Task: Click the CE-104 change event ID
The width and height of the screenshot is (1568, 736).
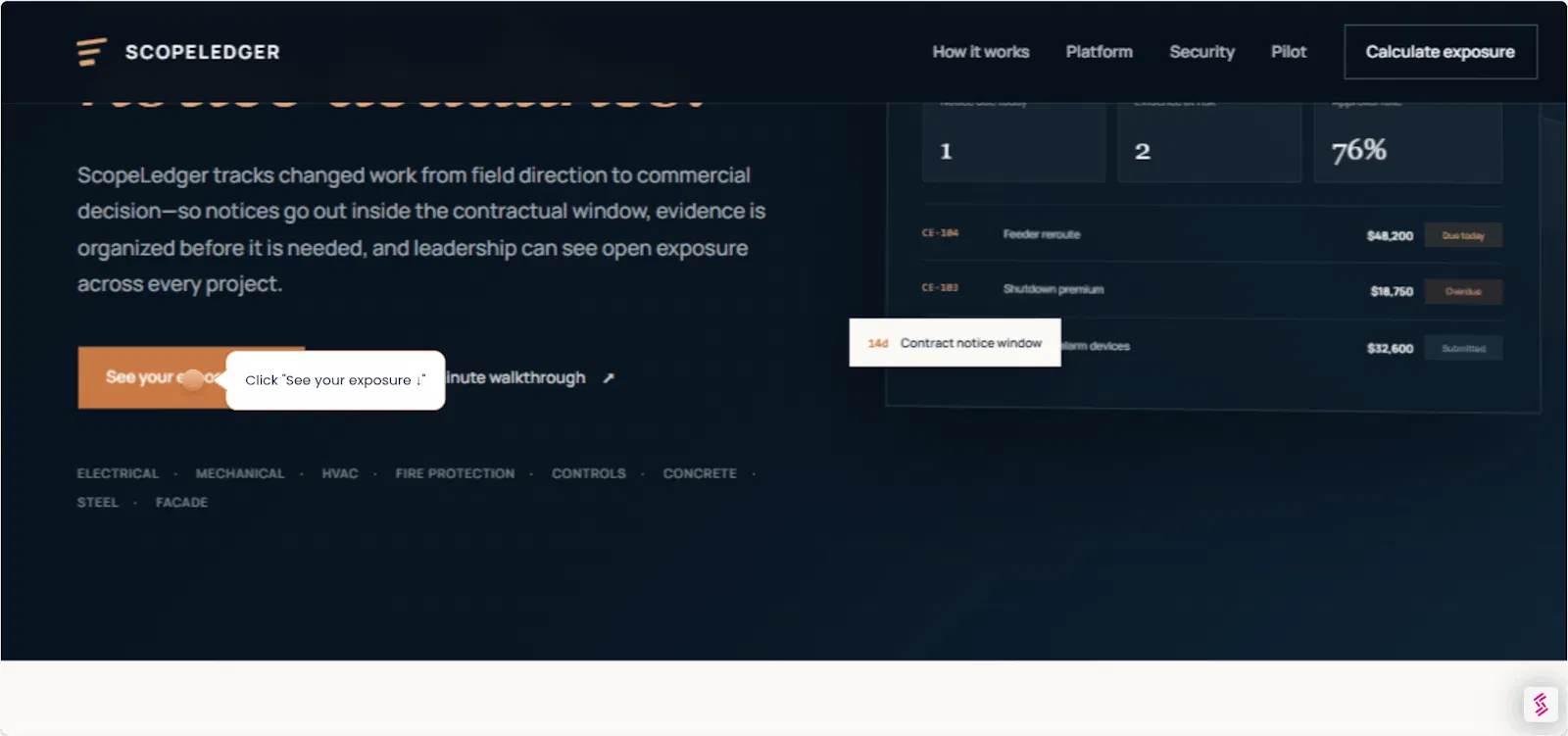Action: coord(940,233)
